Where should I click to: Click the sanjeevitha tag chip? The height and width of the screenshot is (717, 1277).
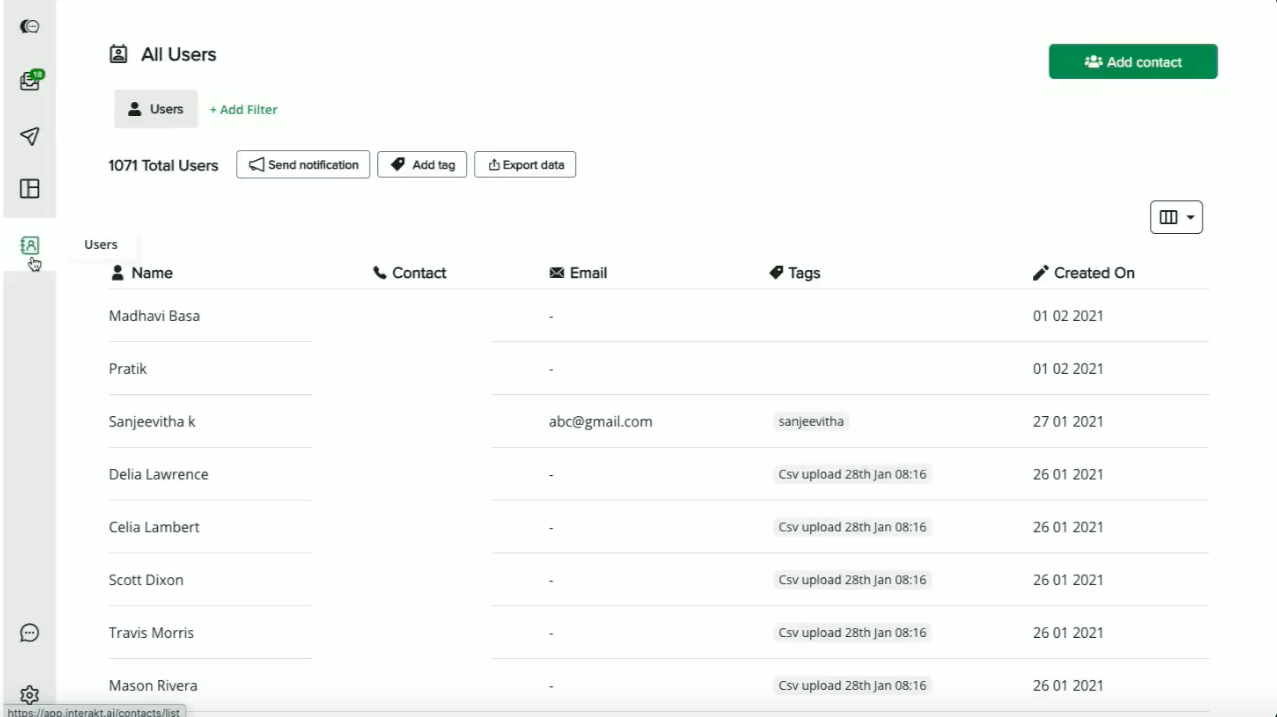coord(810,421)
